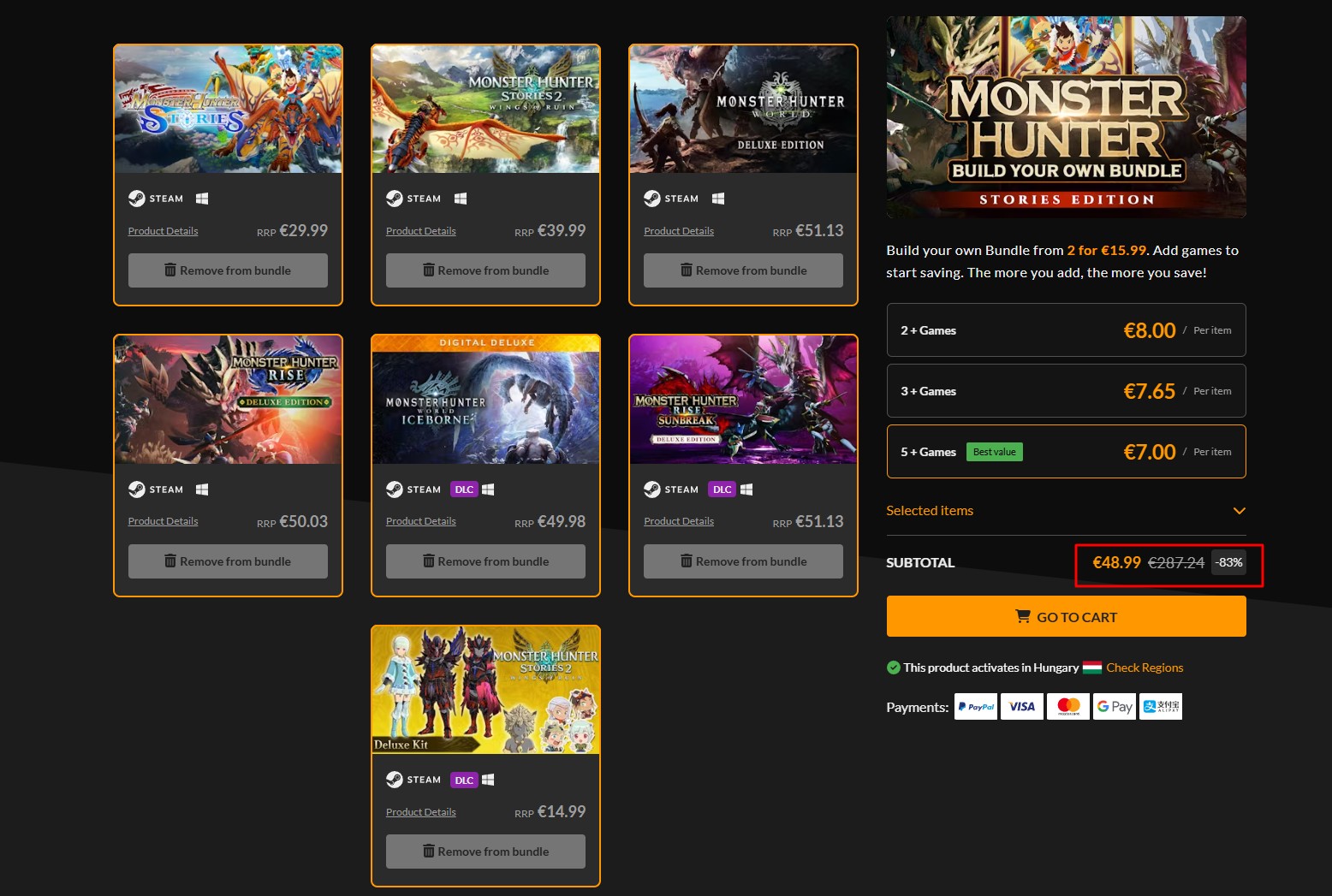Click the PayPal payment icon
The height and width of the screenshot is (896, 1332).
[x=976, y=707]
